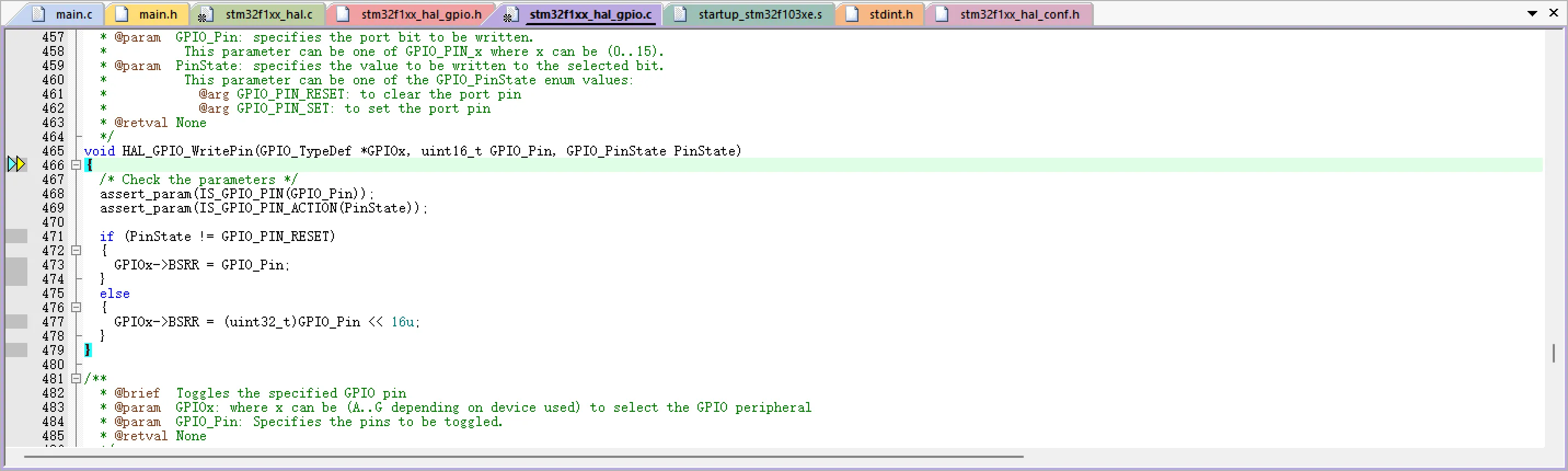The image size is (1568, 471).
Task: Select the stm32f1xx_hal.c tab
Action: (268, 14)
